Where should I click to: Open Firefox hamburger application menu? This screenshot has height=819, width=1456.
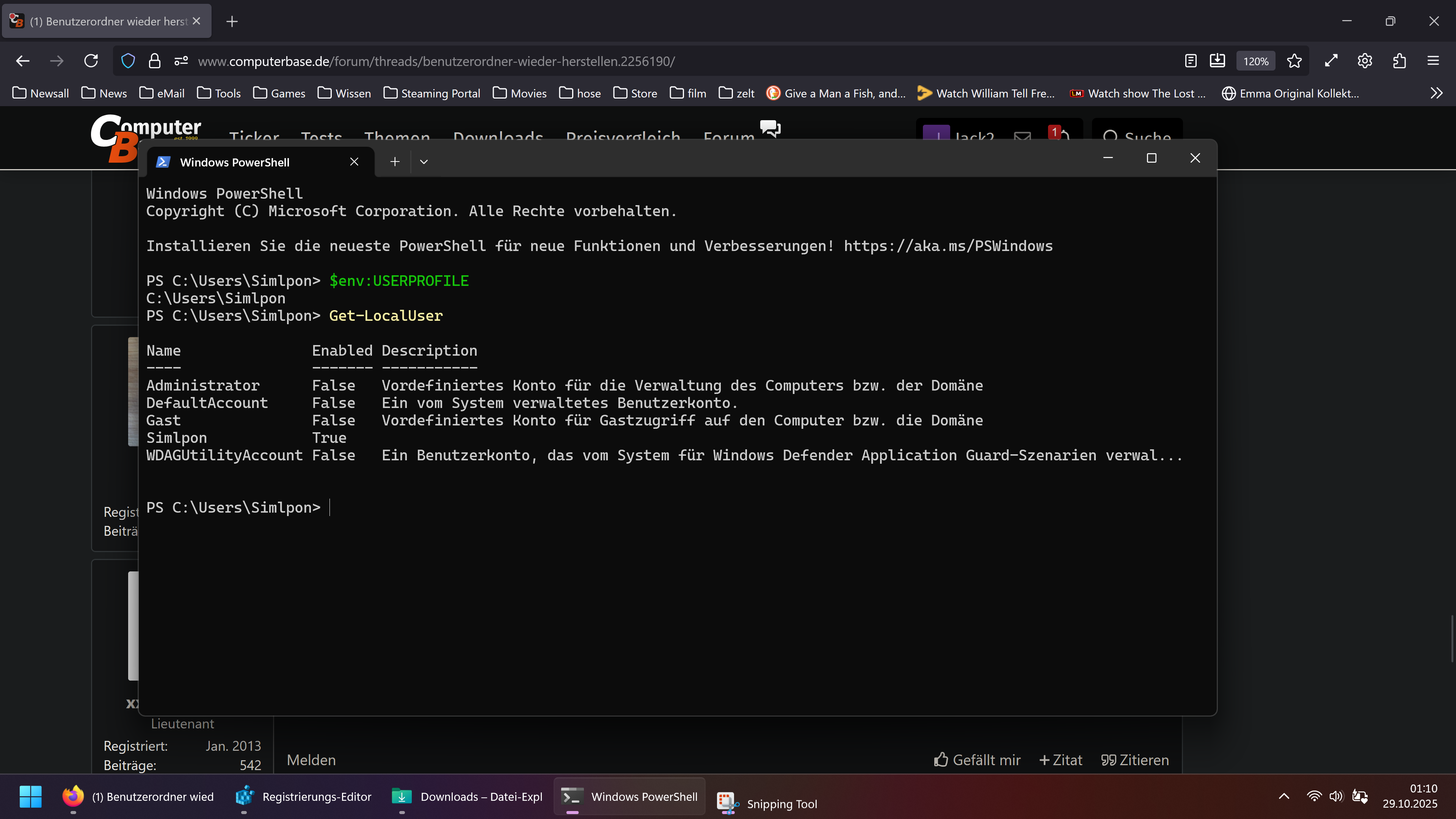[x=1433, y=61]
